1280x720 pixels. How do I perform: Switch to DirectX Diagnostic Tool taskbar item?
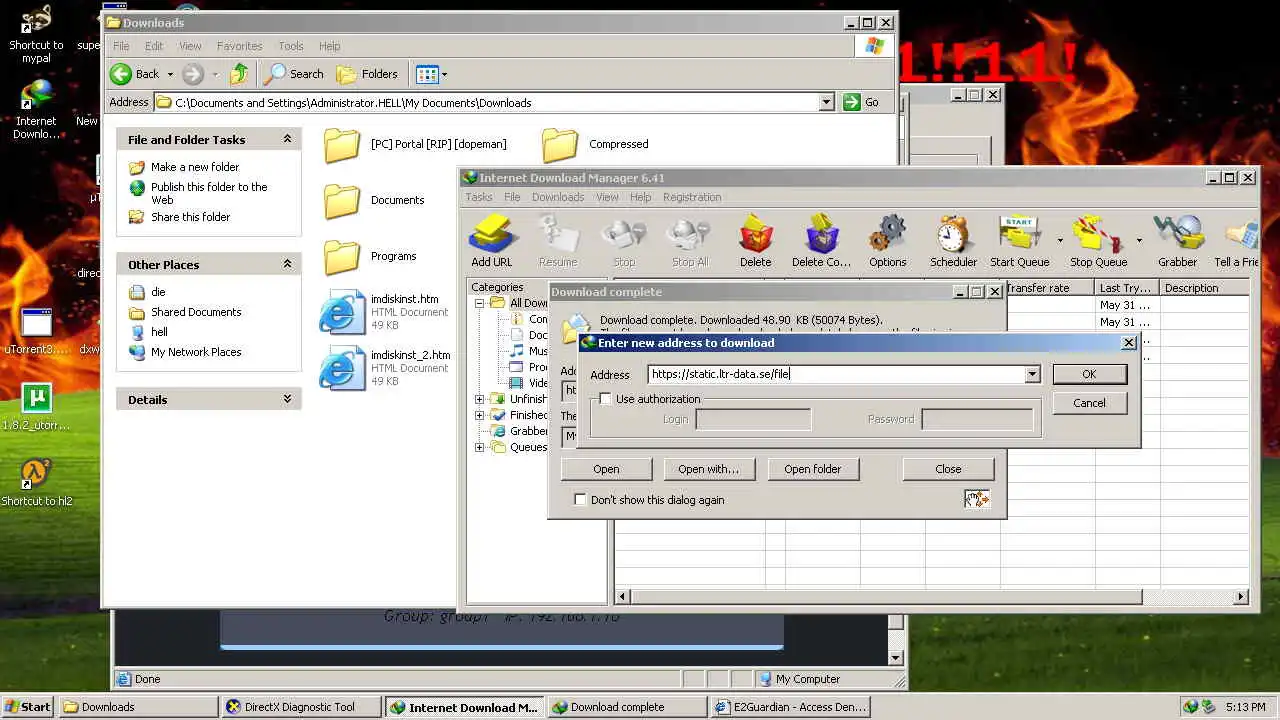[x=300, y=707]
